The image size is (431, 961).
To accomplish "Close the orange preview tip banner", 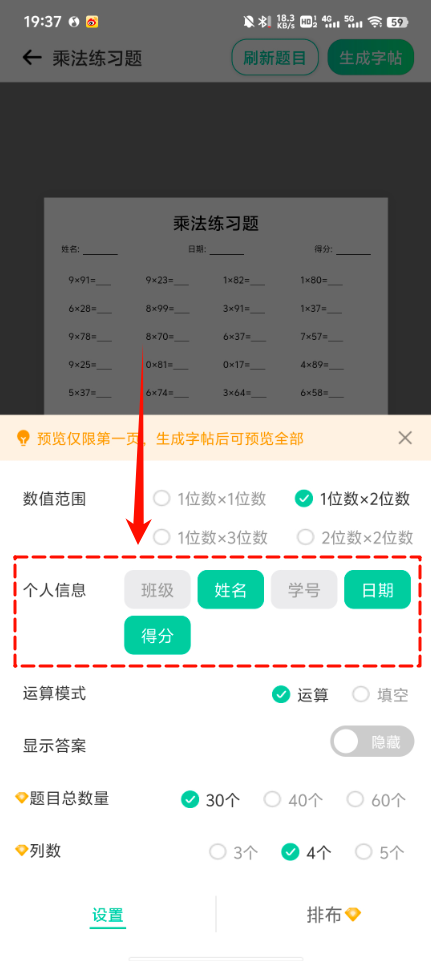I will coord(405,438).
